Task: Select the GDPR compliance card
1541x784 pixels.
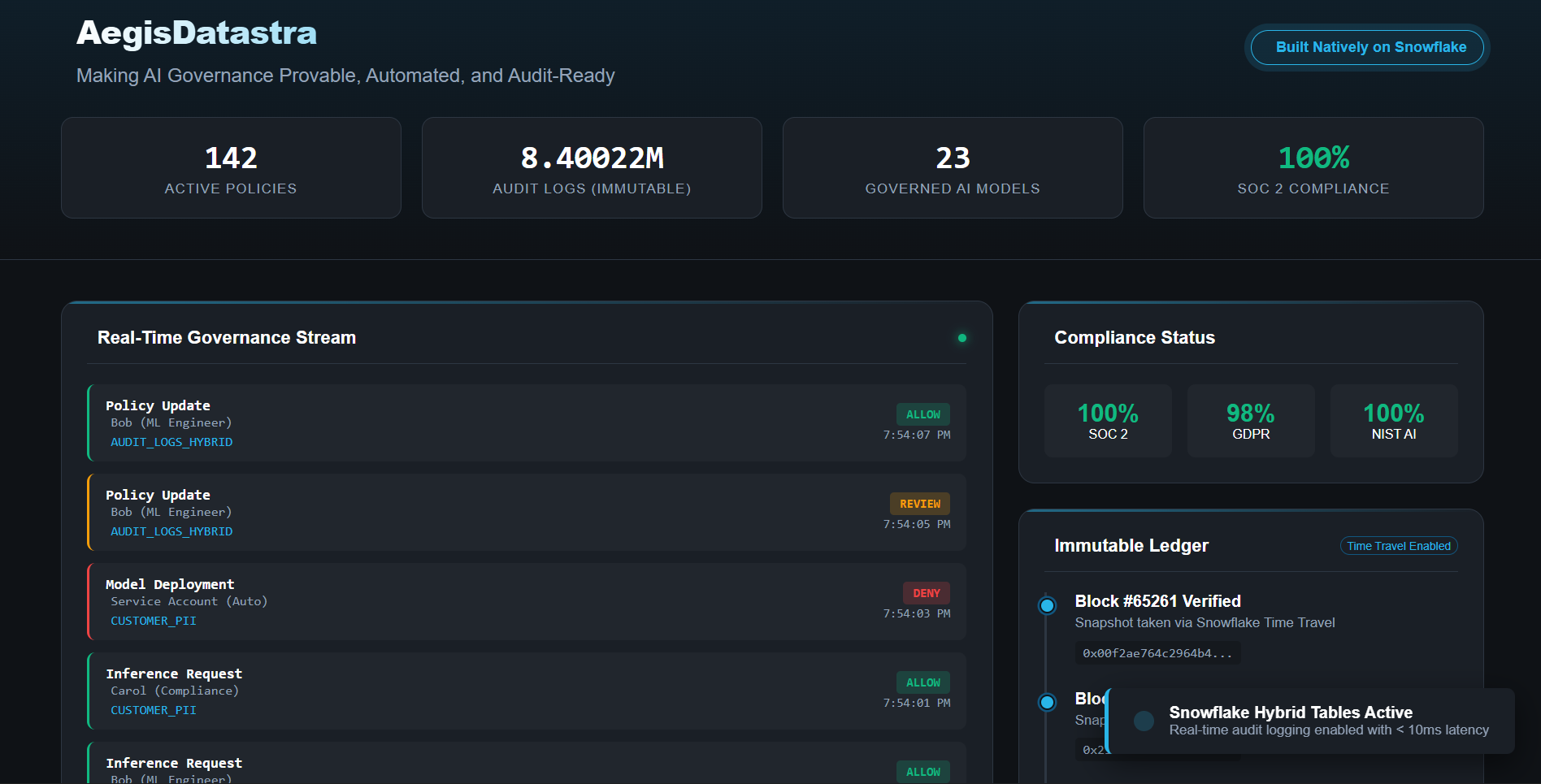Action: 1251,421
